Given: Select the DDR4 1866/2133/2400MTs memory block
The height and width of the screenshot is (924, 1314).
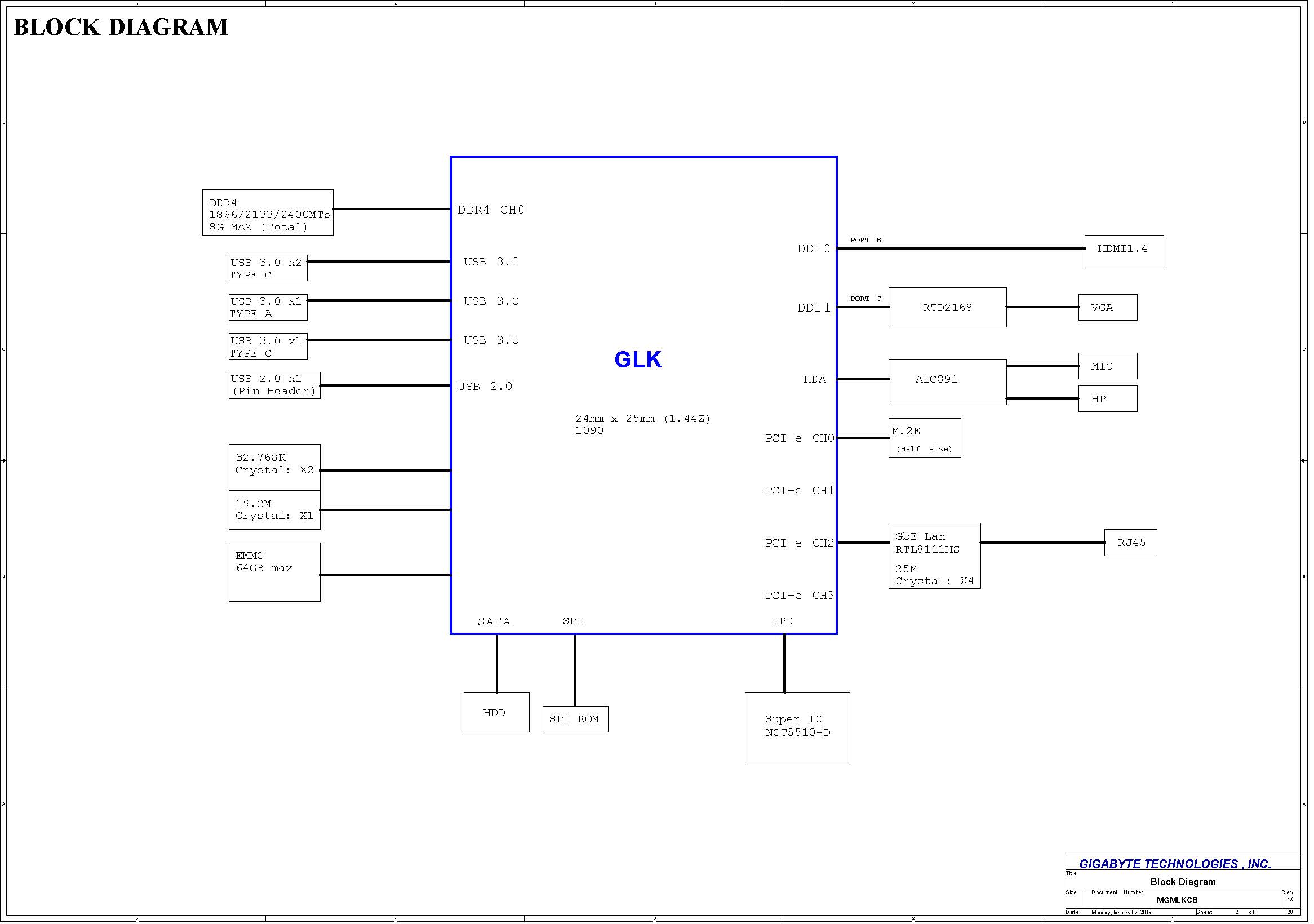Looking at the screenshot, I should (x=268, y=214).
